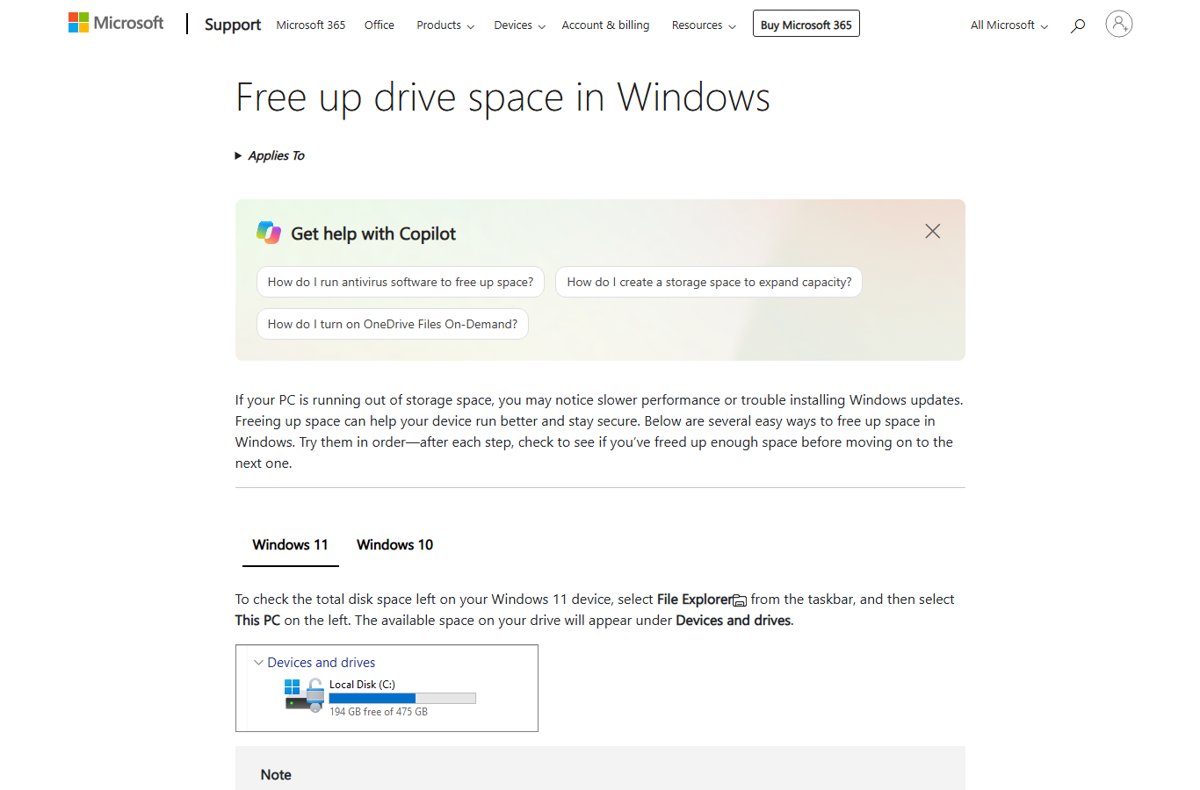
Task: Click the Local Disk (C:) drive icon
Action: tap(304, 695)
